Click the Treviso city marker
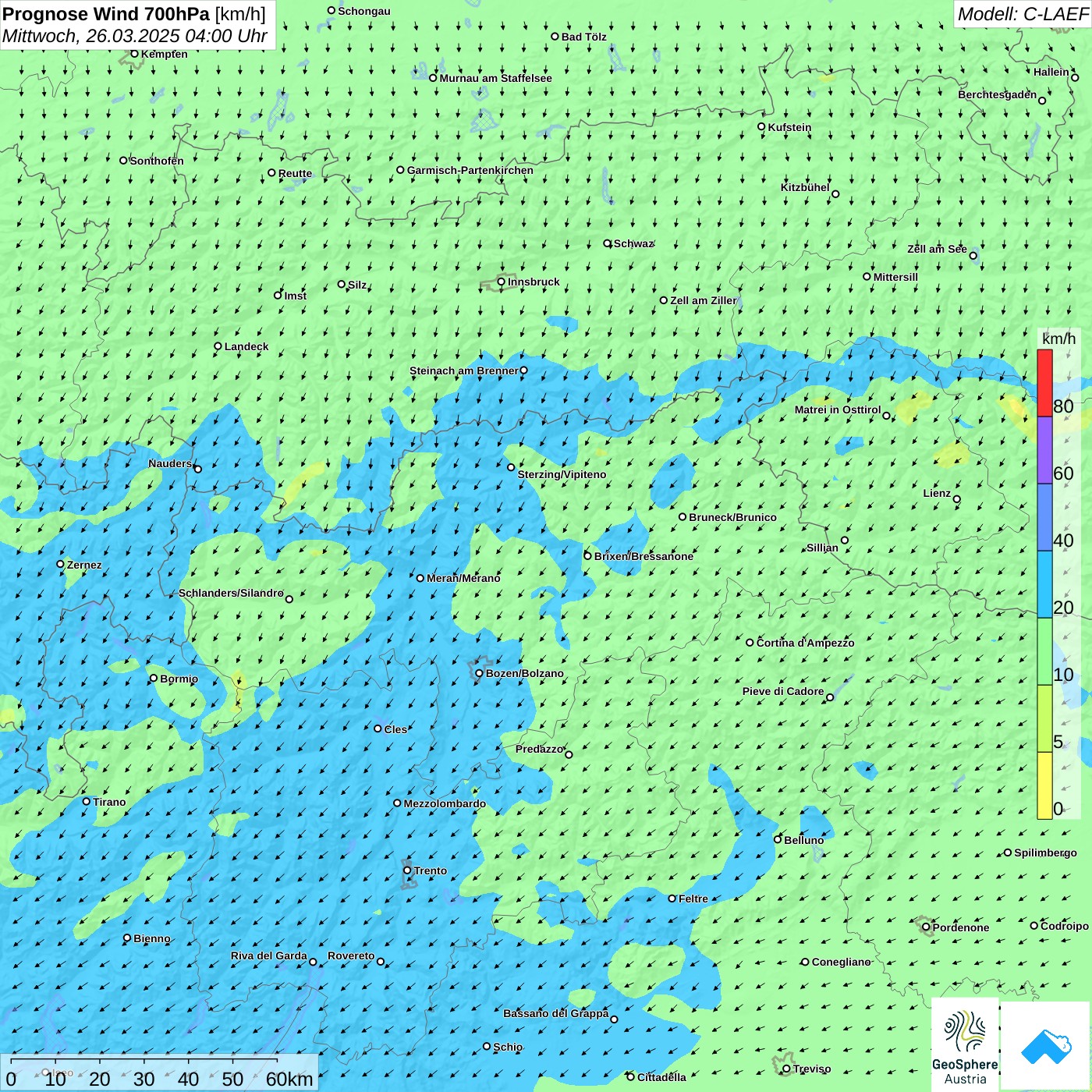 tap(786, 1069)
